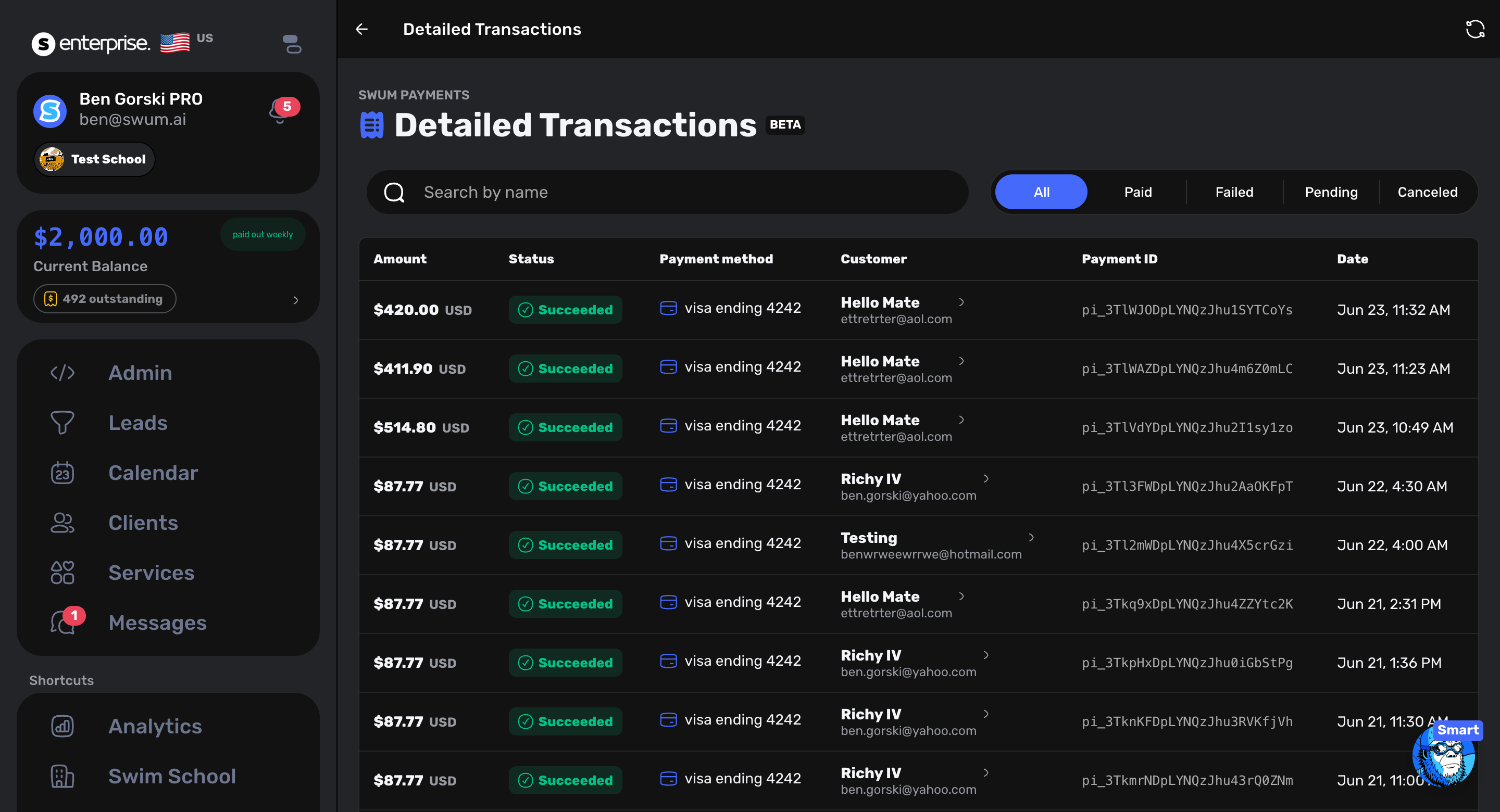
Task: Expand Hello Mate customer on $514.80 row
Action: 961,420
